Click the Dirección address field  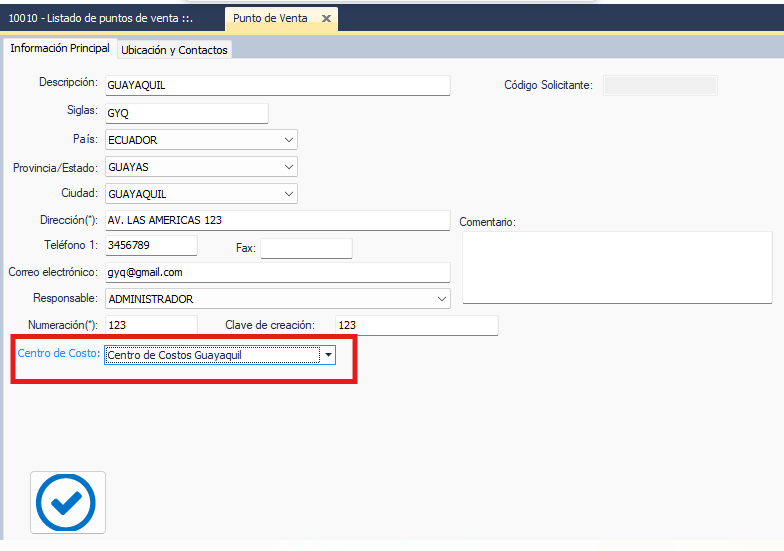pyautogui.click(x=277, y=220)
